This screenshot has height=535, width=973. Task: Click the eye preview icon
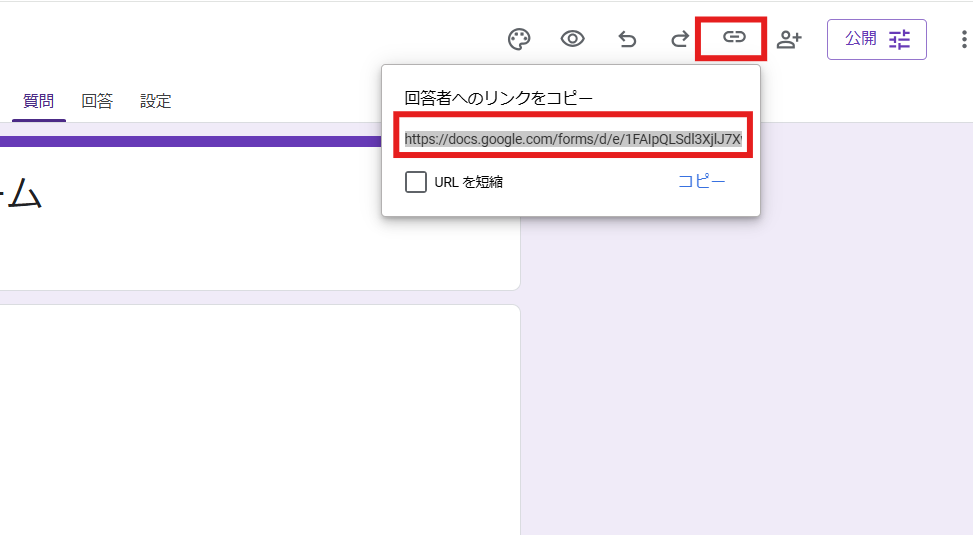click(x=572, y=39)
